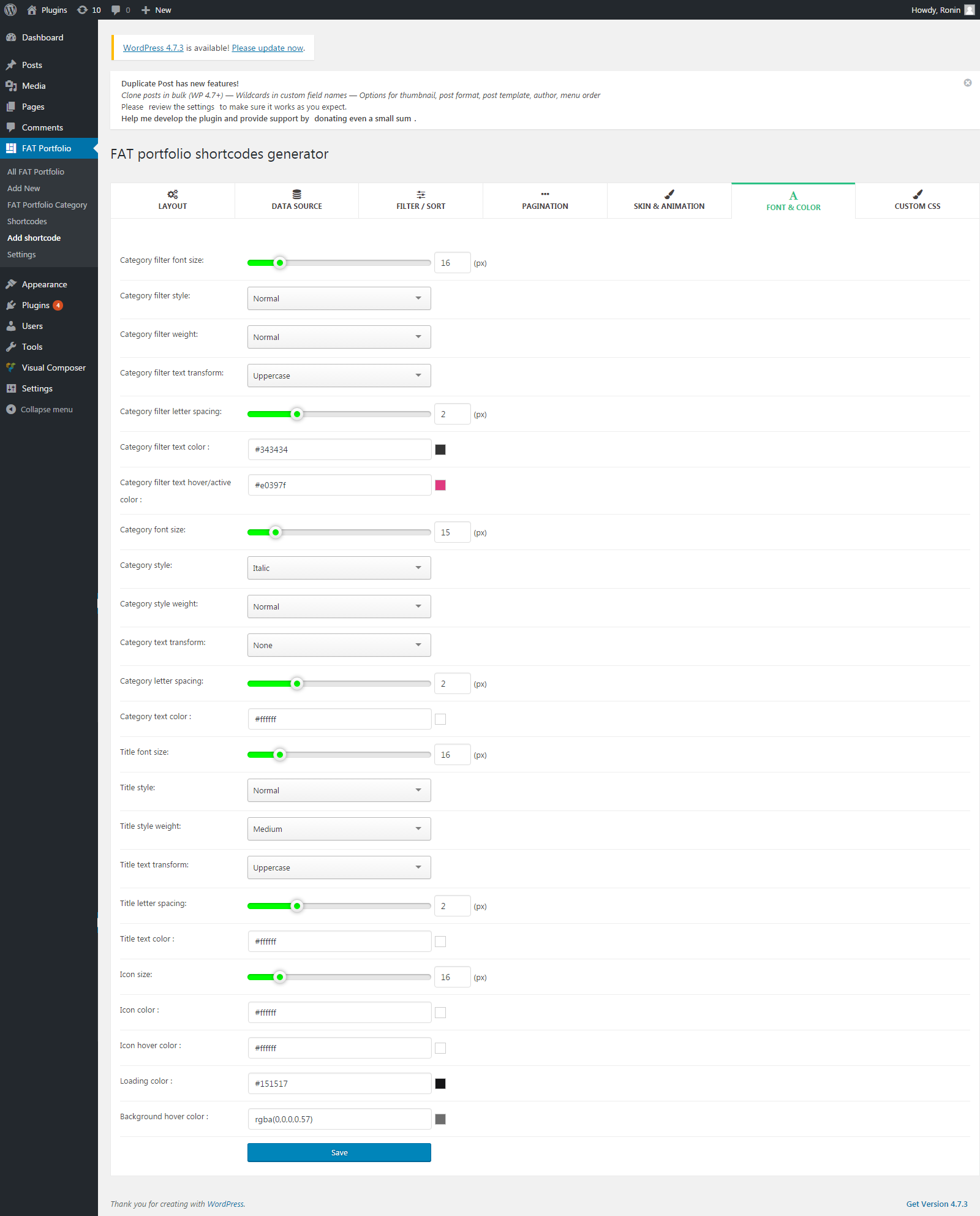980x1216 pixels.
Task: Switch to the Layout tab
Action: pyautogui.click(x=173, y=200)
